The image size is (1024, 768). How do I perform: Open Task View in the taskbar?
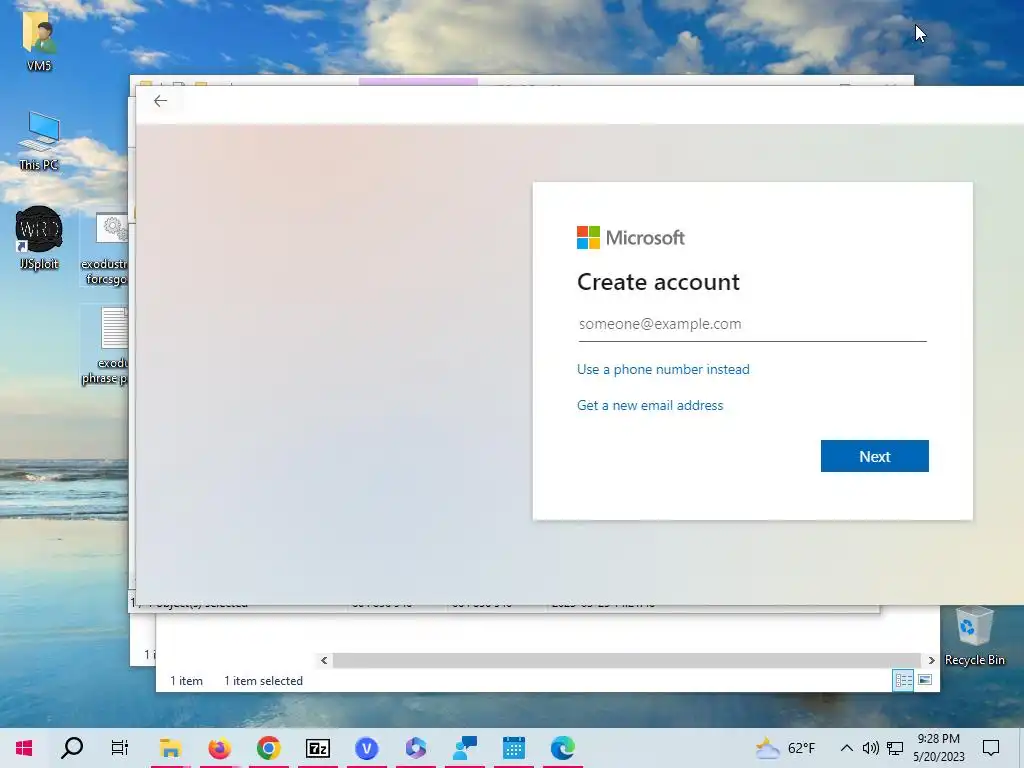120,748
